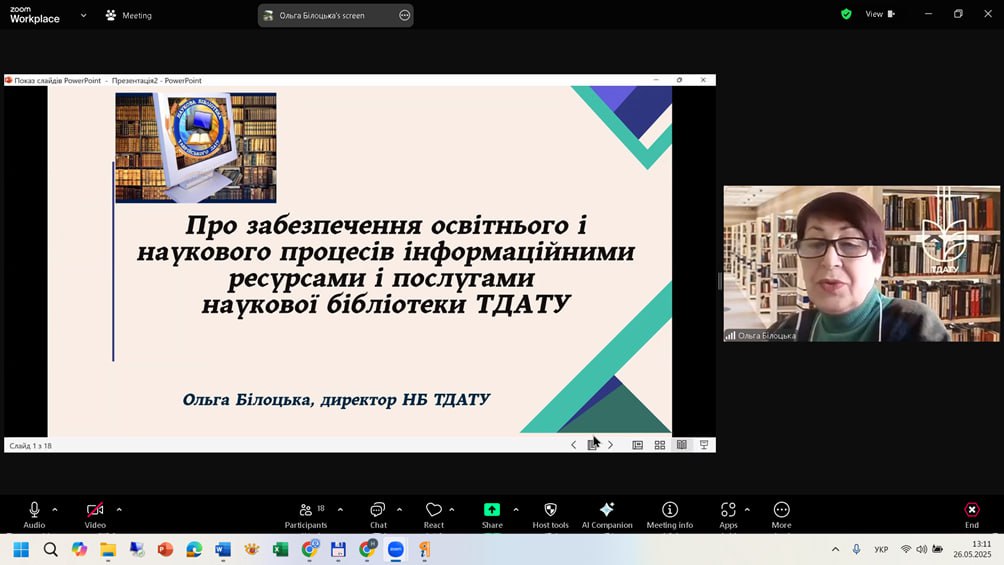The image size is (1004, 565).
Task: Click the tray microphone indicator
Action: click(x=856, y=549)
